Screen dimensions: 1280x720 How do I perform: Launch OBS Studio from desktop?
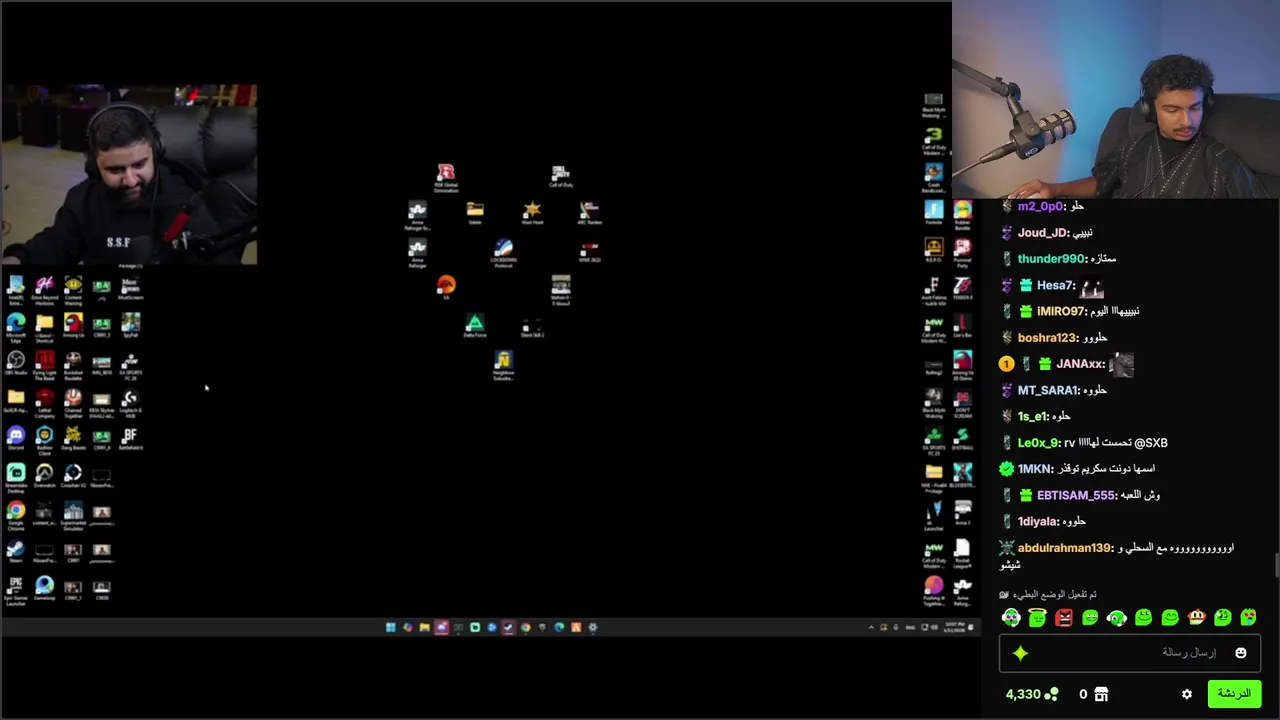(x=16, y=365)
